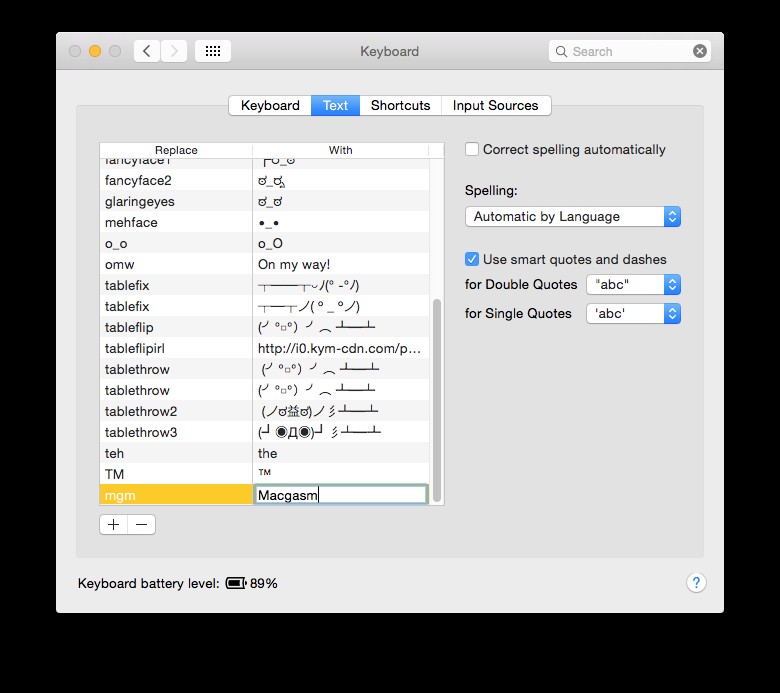Switch to the Keyboard tab

pyautogui.click(x=270, y=105)
